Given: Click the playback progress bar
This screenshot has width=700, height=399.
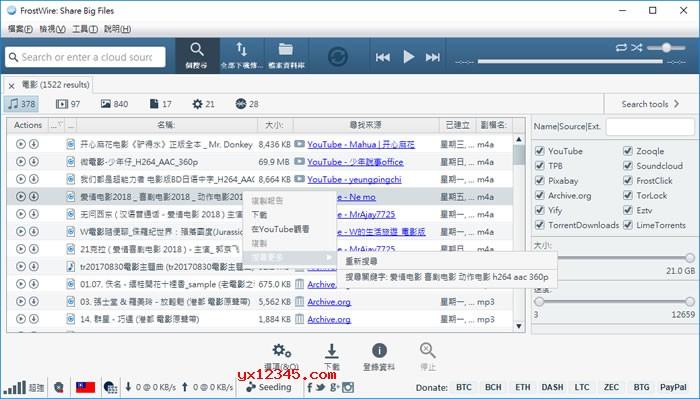Looking at the screenshot, I should pos(570,62).
